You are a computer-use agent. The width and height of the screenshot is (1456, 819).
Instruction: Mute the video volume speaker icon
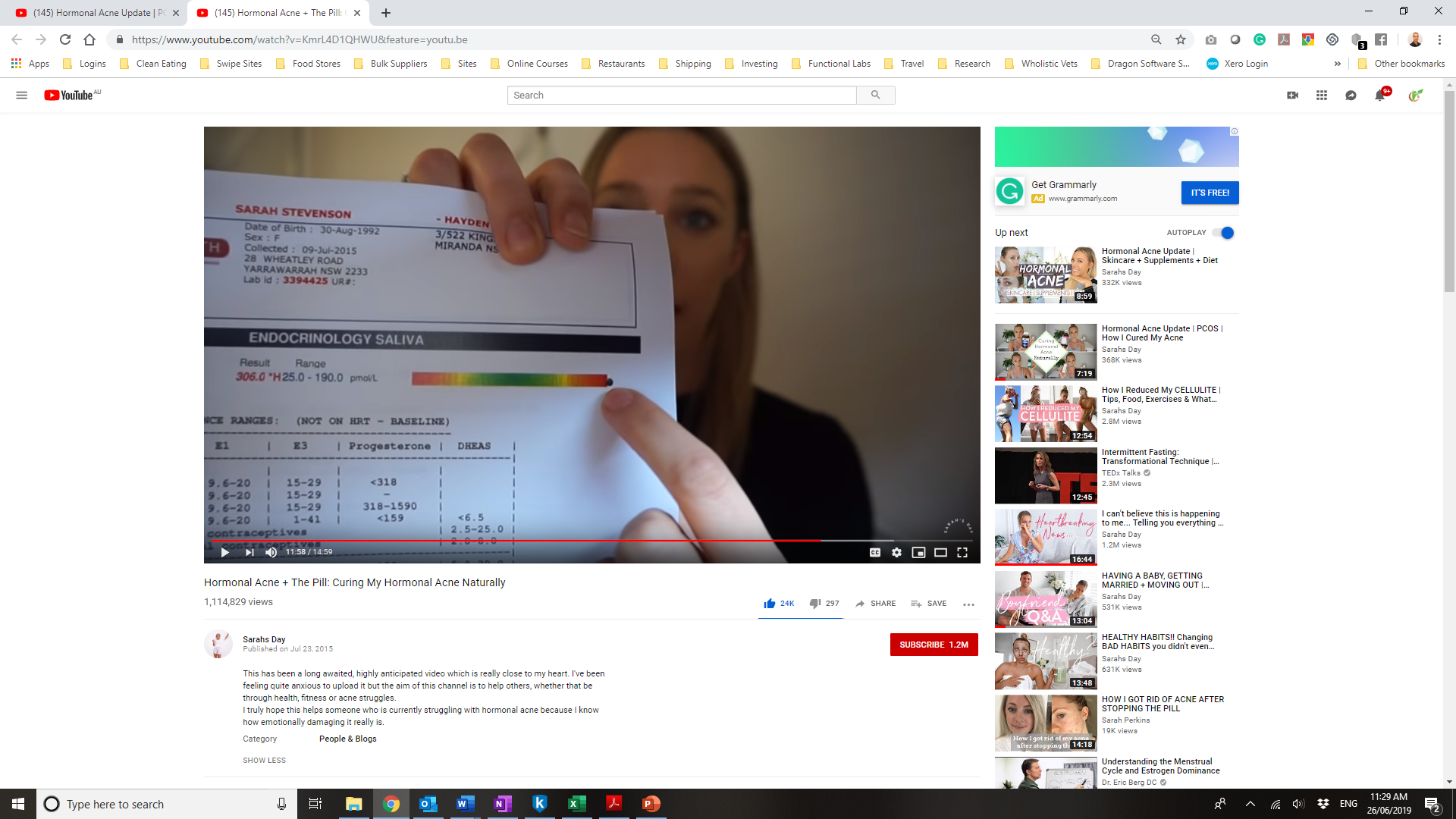(x=271, y=552)
